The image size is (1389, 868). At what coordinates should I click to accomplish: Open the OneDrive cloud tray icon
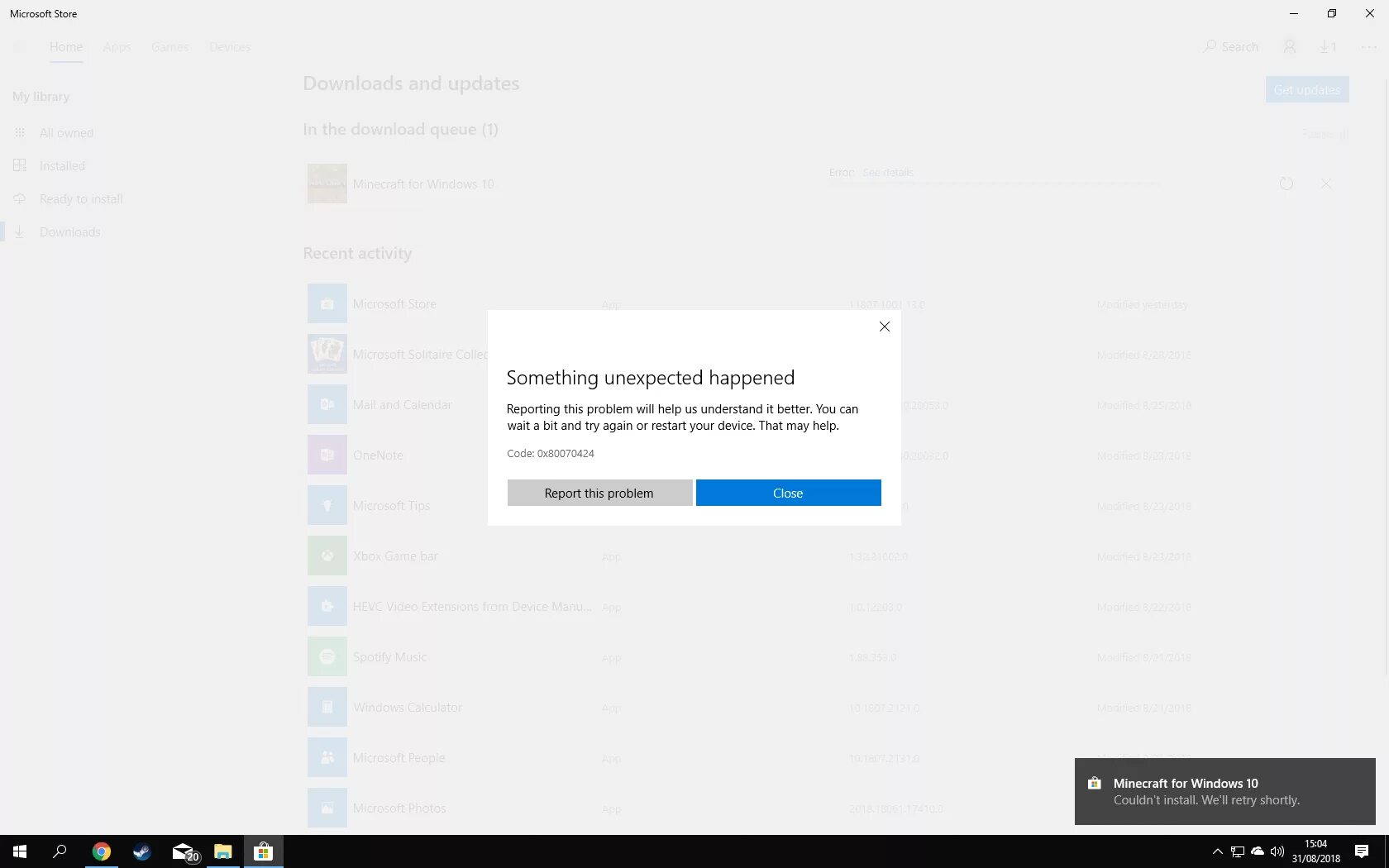tap(1258, 851)
